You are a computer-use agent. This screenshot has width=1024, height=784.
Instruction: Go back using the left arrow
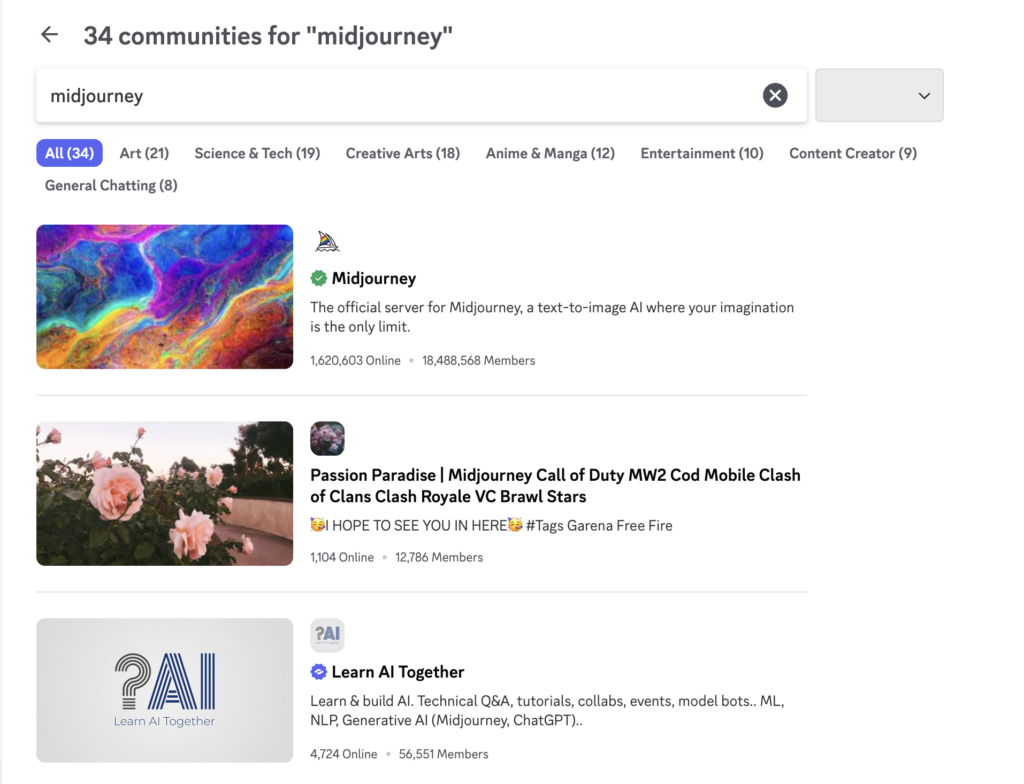pos(50,35)
